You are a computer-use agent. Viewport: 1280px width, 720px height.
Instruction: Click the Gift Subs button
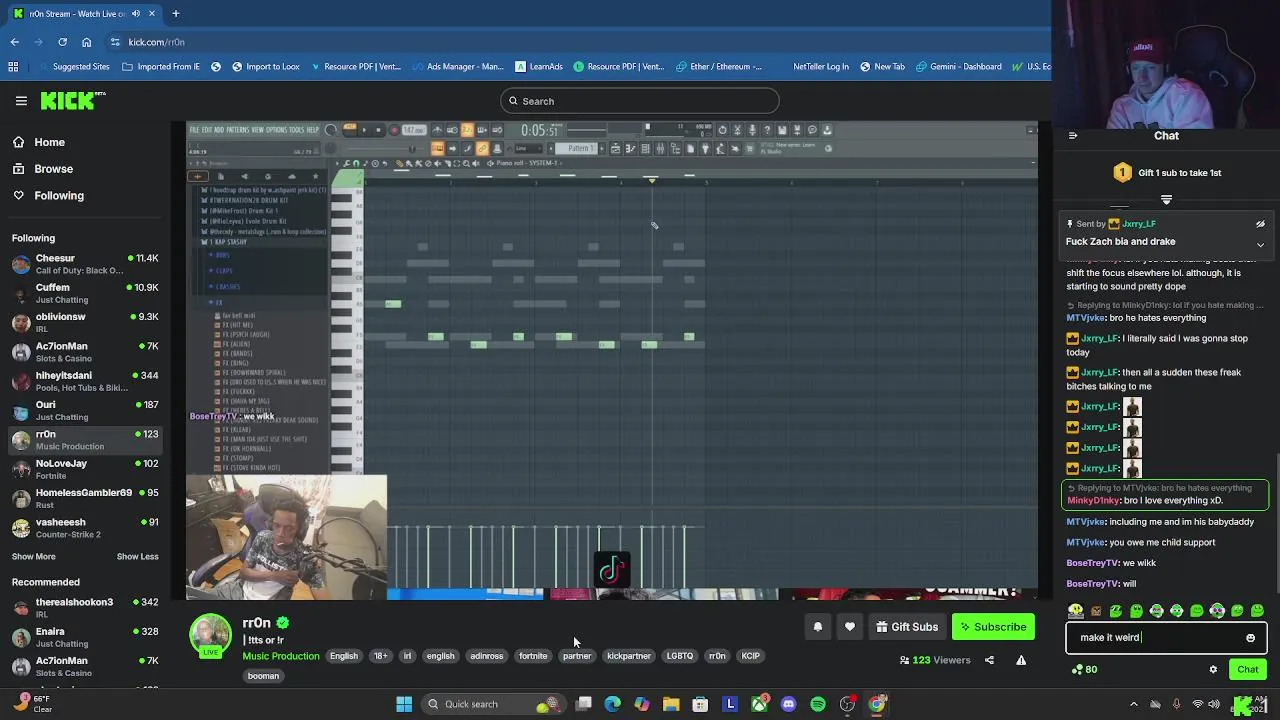pyautogui.click(x=908, y=627)
